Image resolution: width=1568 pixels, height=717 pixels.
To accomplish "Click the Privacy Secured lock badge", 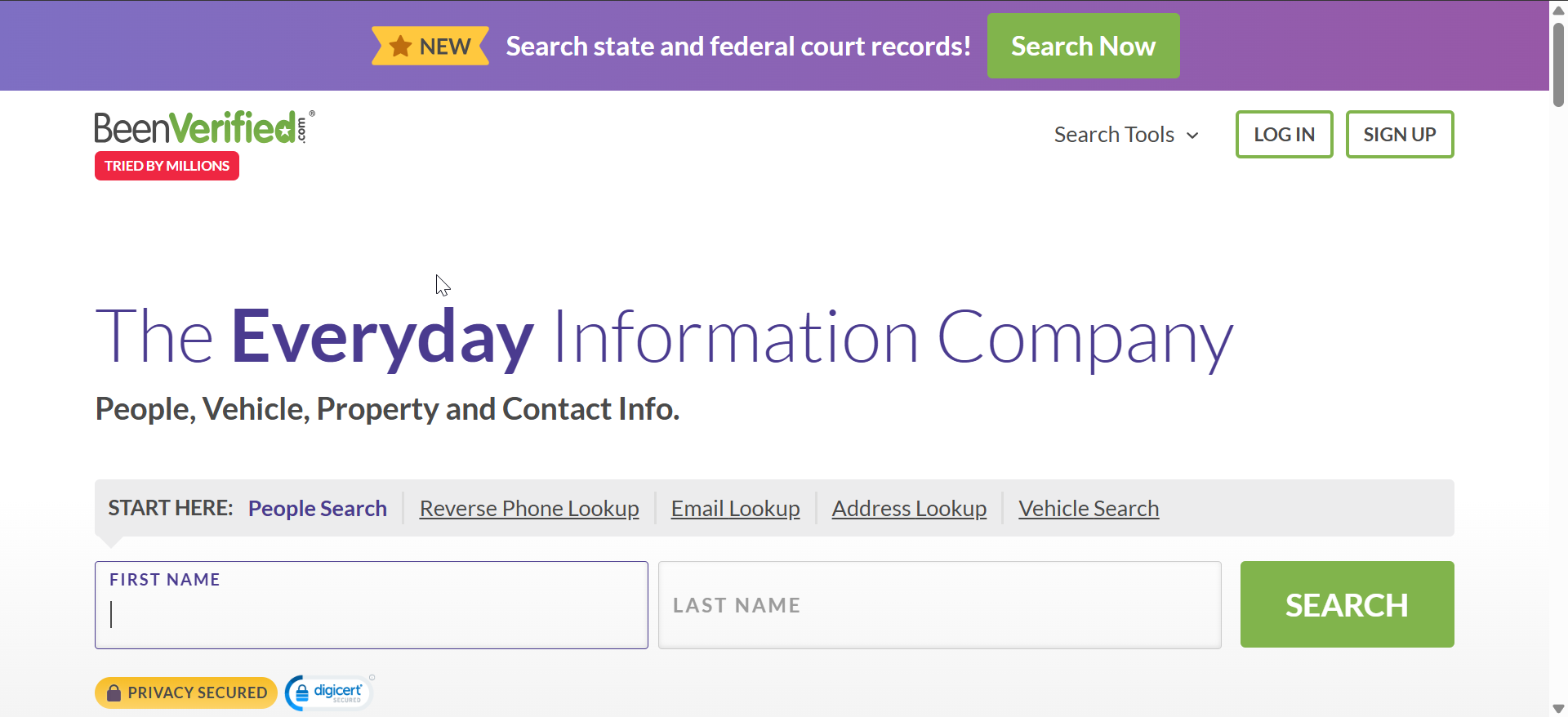I will click(186, 693).
